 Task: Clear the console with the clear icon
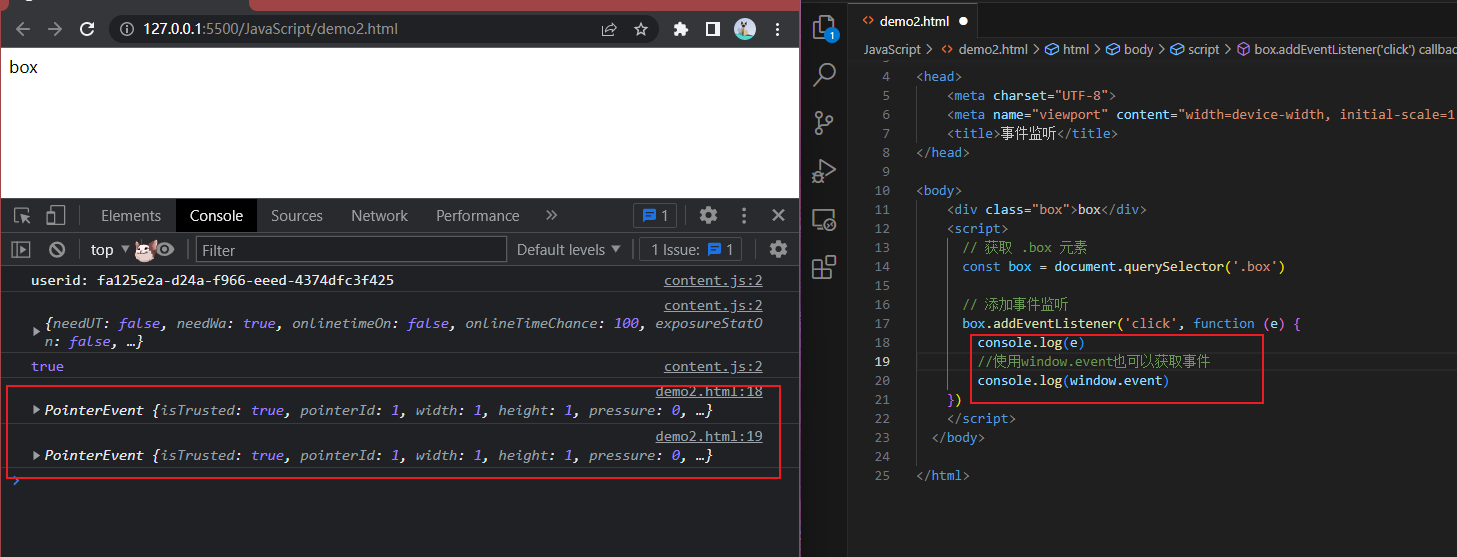click(57, 250)
